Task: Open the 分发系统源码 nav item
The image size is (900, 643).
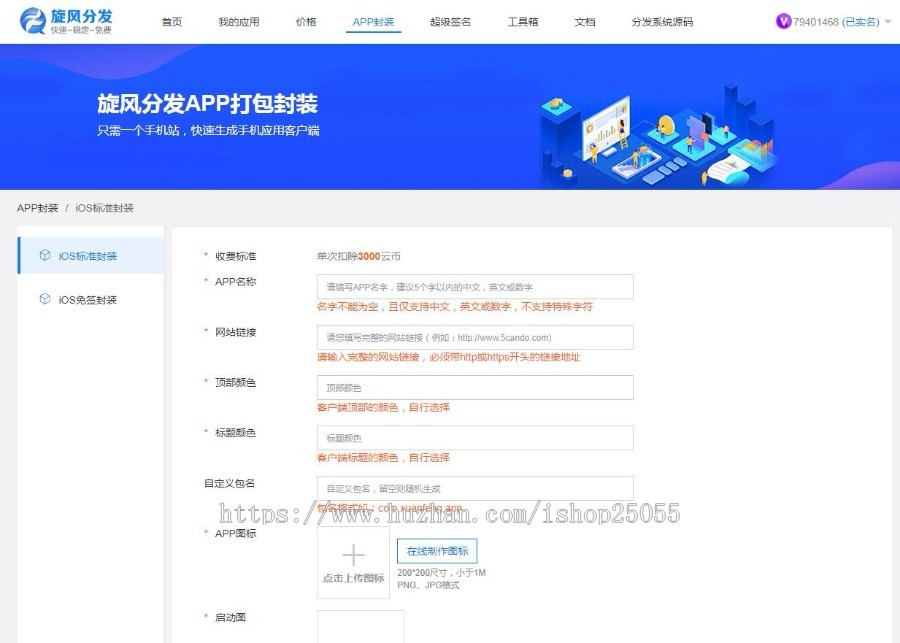Action: coord(660,20)
